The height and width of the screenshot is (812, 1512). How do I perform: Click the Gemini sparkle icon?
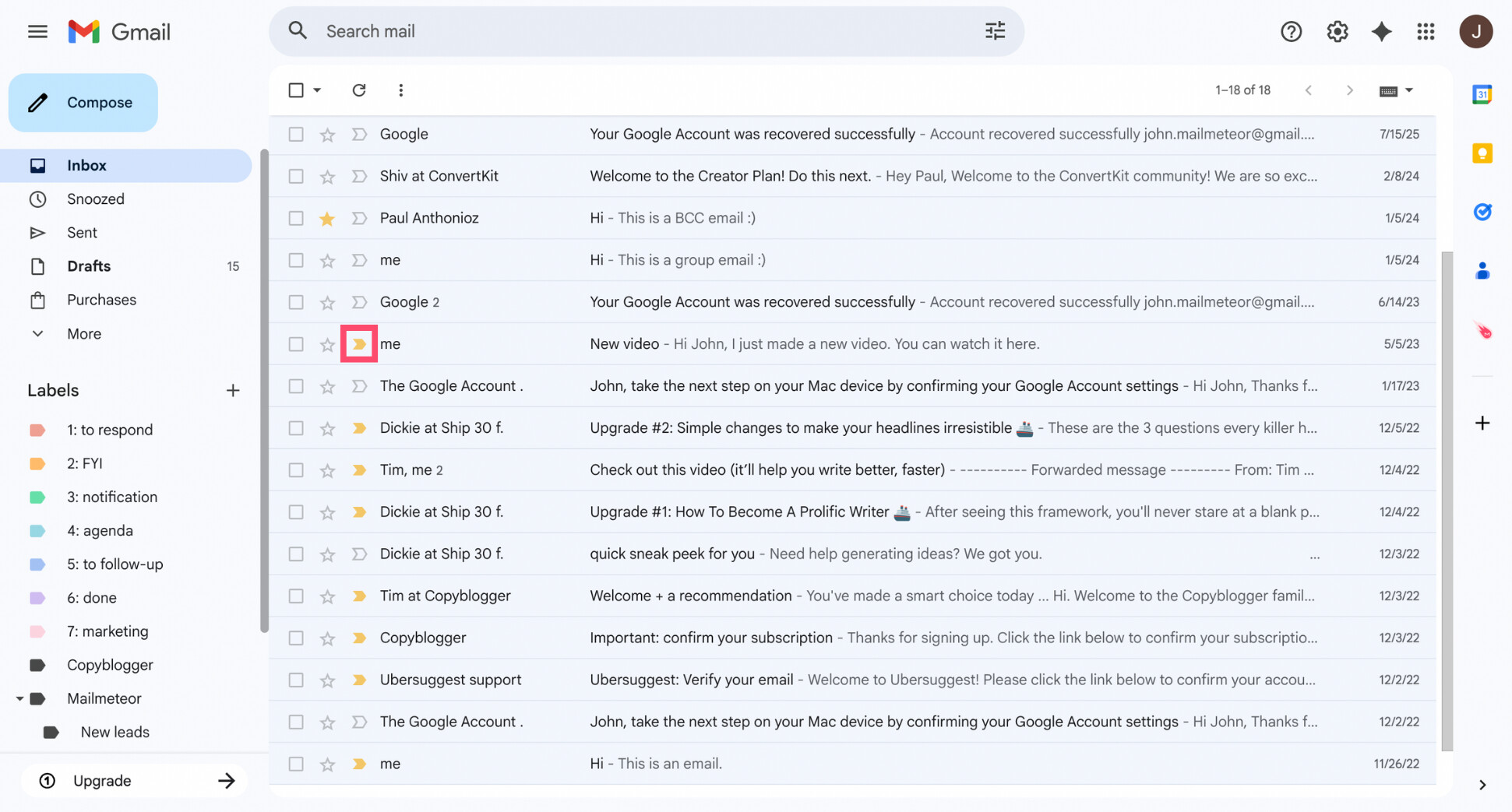coord(1381,31)
